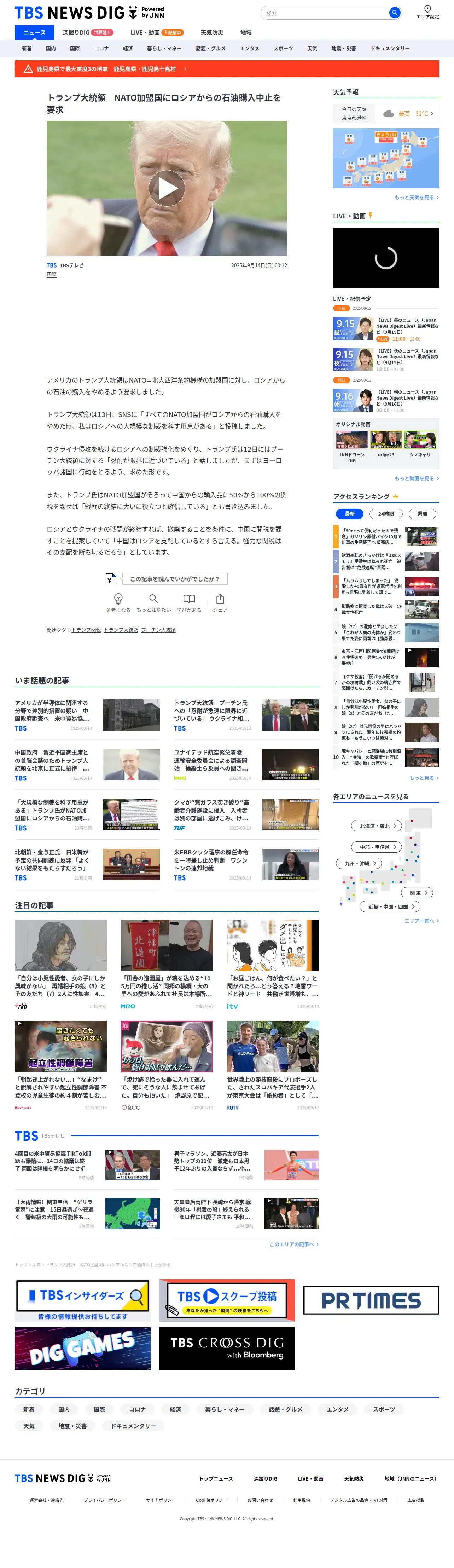Click the もっと知りたい magnifier reaction icon
454x1568 pixels.
[154, 599]
